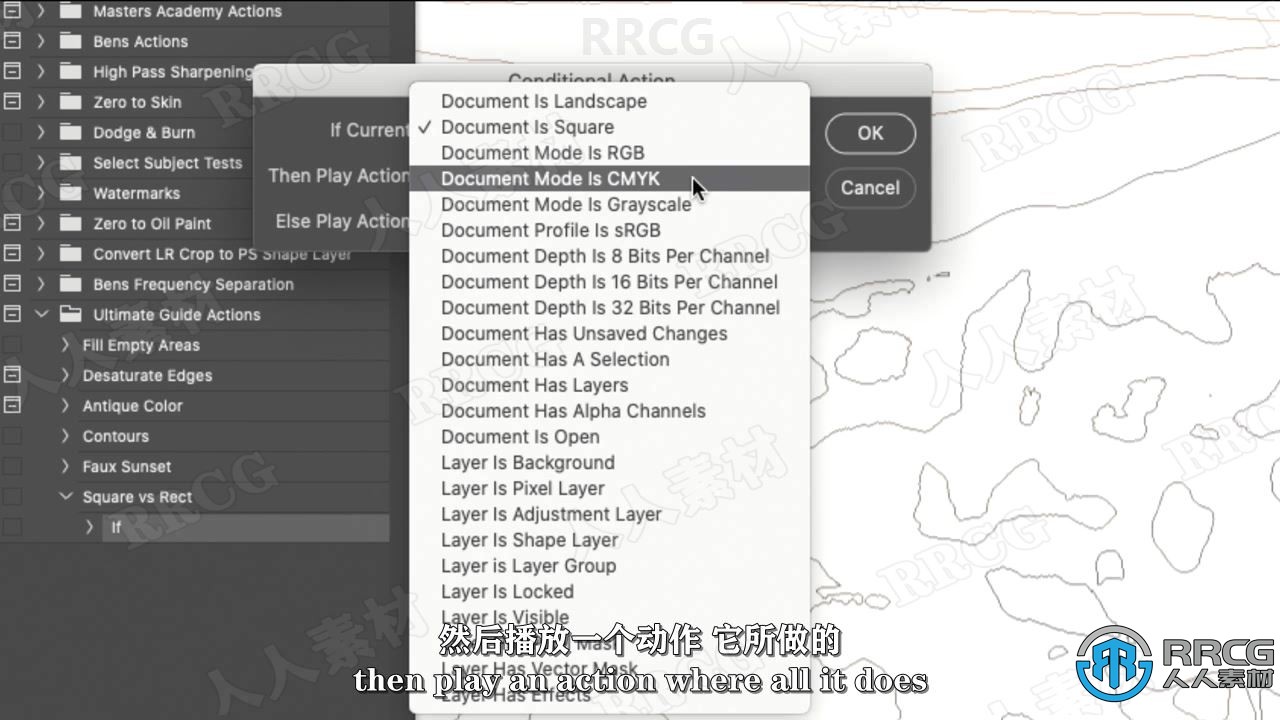Choose Layer Is Locked

point(609,592)
